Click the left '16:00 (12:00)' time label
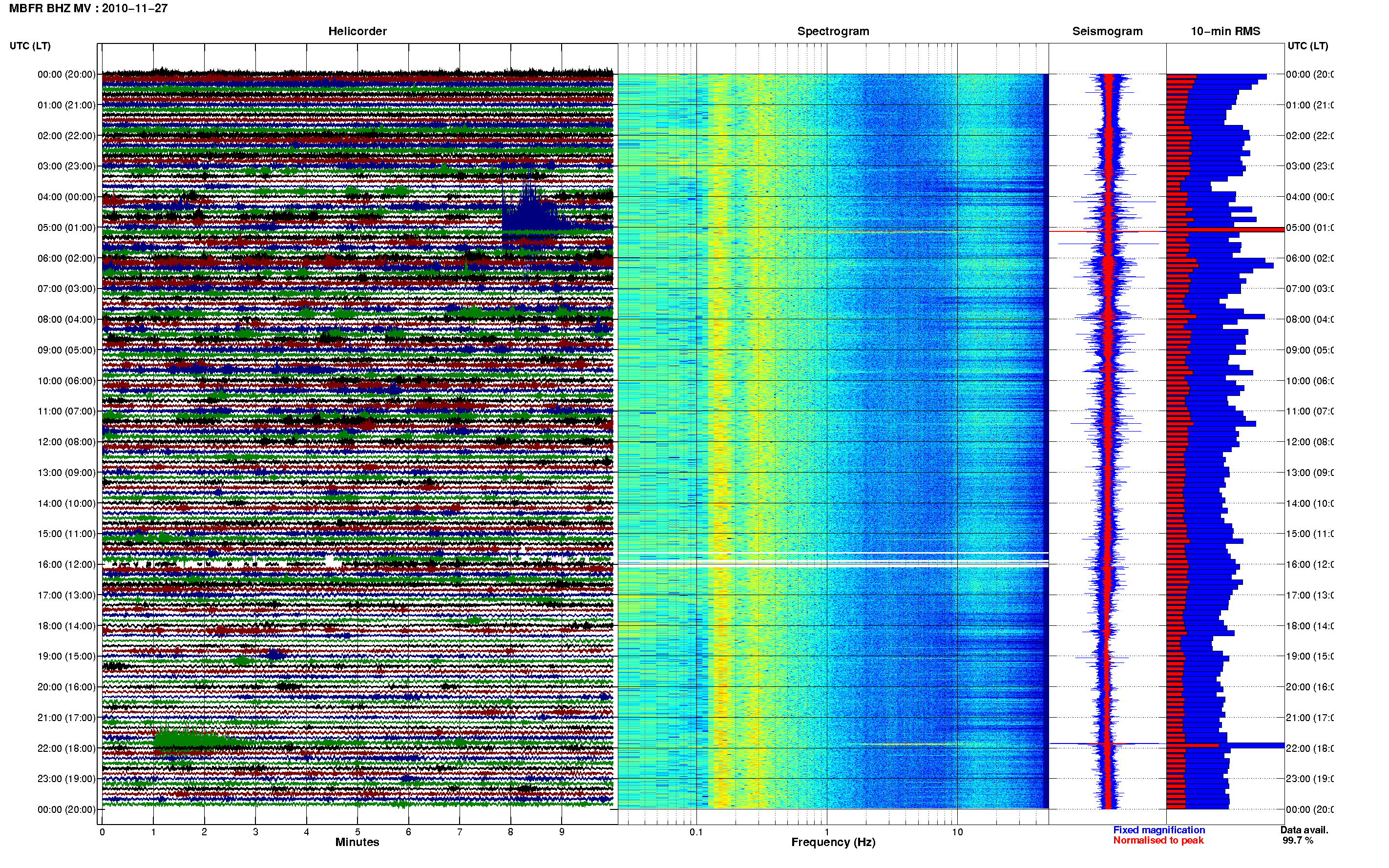The height and width of the screenshot is (868, 1389). pos(66,564)
